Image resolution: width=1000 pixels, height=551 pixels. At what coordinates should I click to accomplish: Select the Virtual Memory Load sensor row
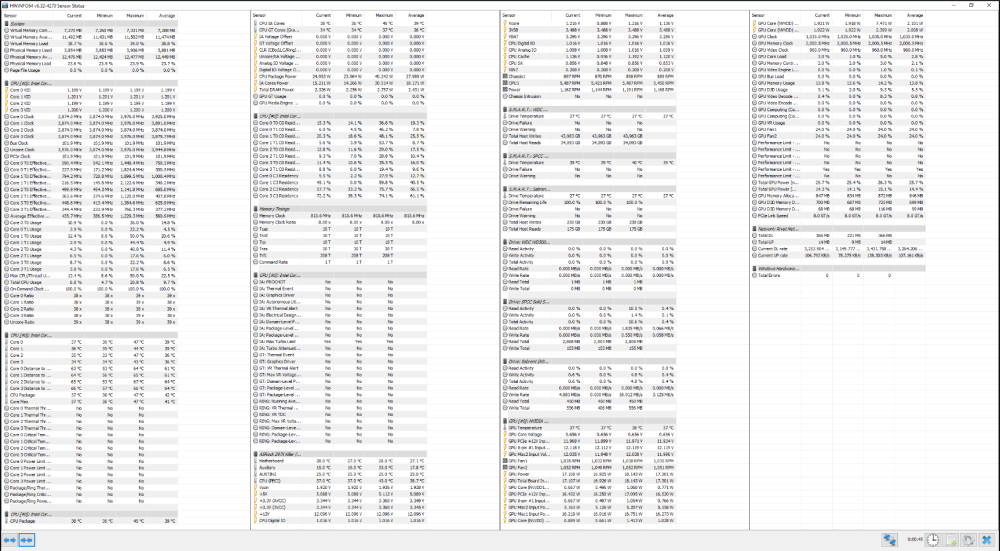[30, 43]
